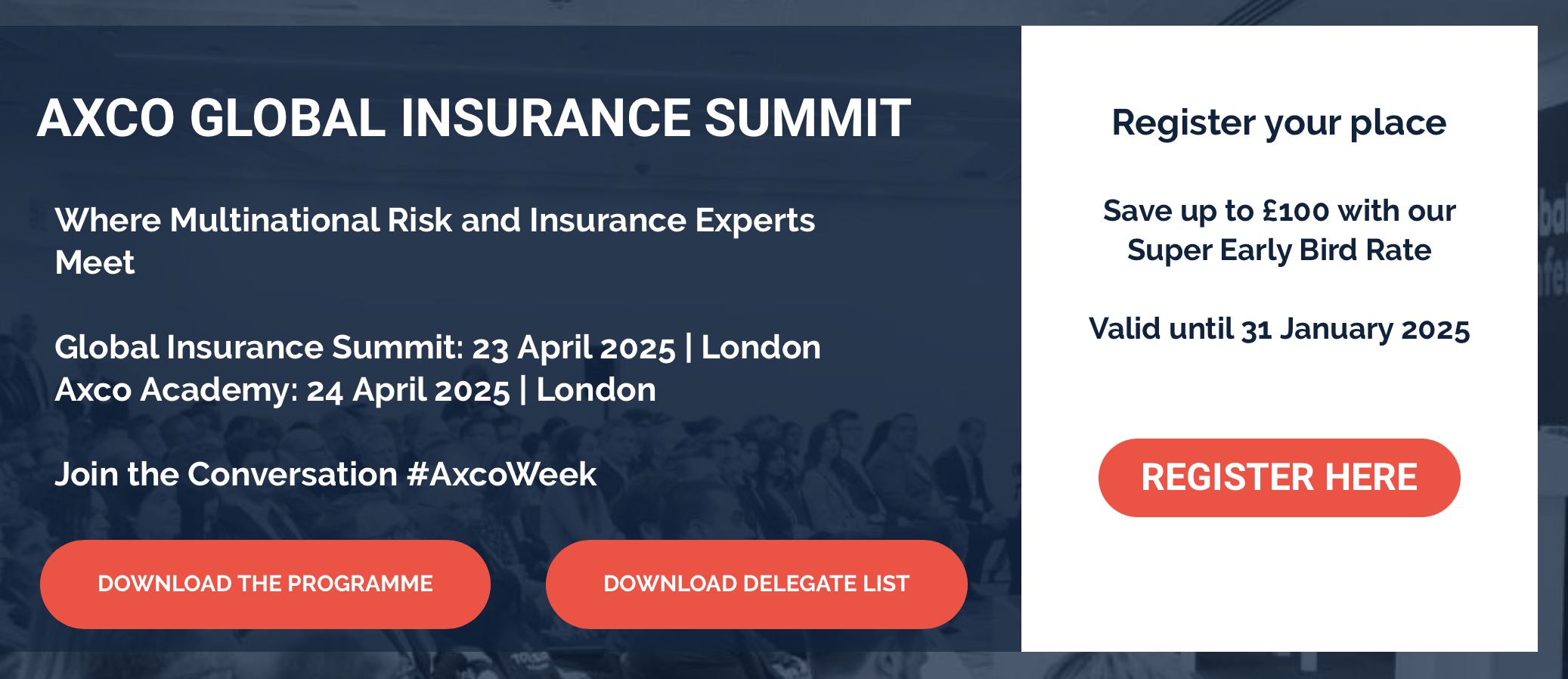Click DOWNLOAD THE PROGRAMME

click(266, 583)
